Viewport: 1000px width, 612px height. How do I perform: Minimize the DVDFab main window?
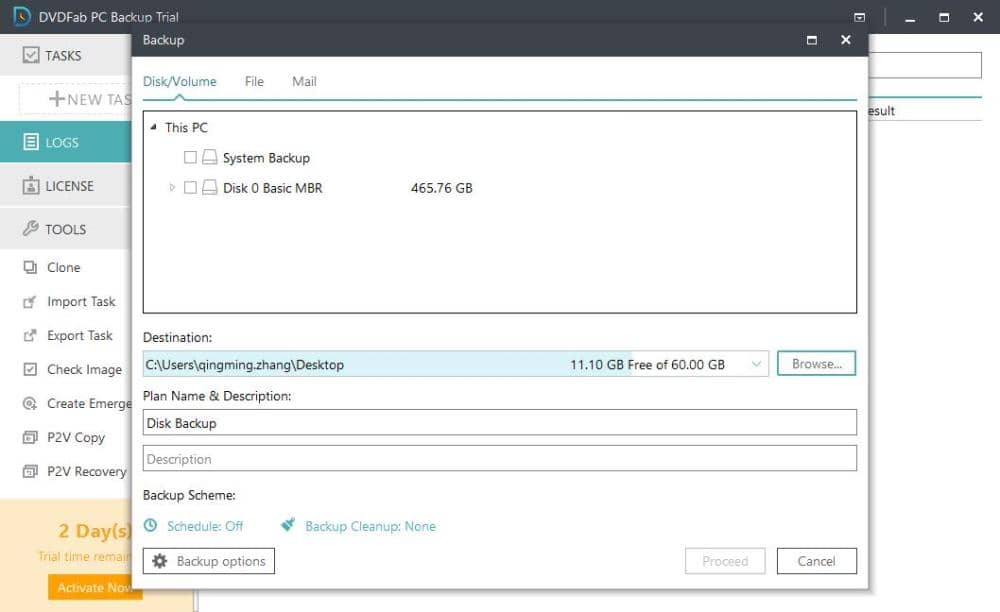click(x=910, y=18)
